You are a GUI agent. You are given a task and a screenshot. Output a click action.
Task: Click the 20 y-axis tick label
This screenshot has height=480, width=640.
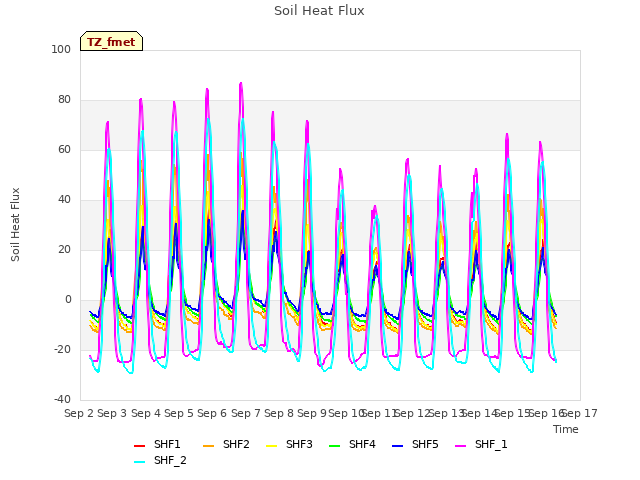coord(64,249)
